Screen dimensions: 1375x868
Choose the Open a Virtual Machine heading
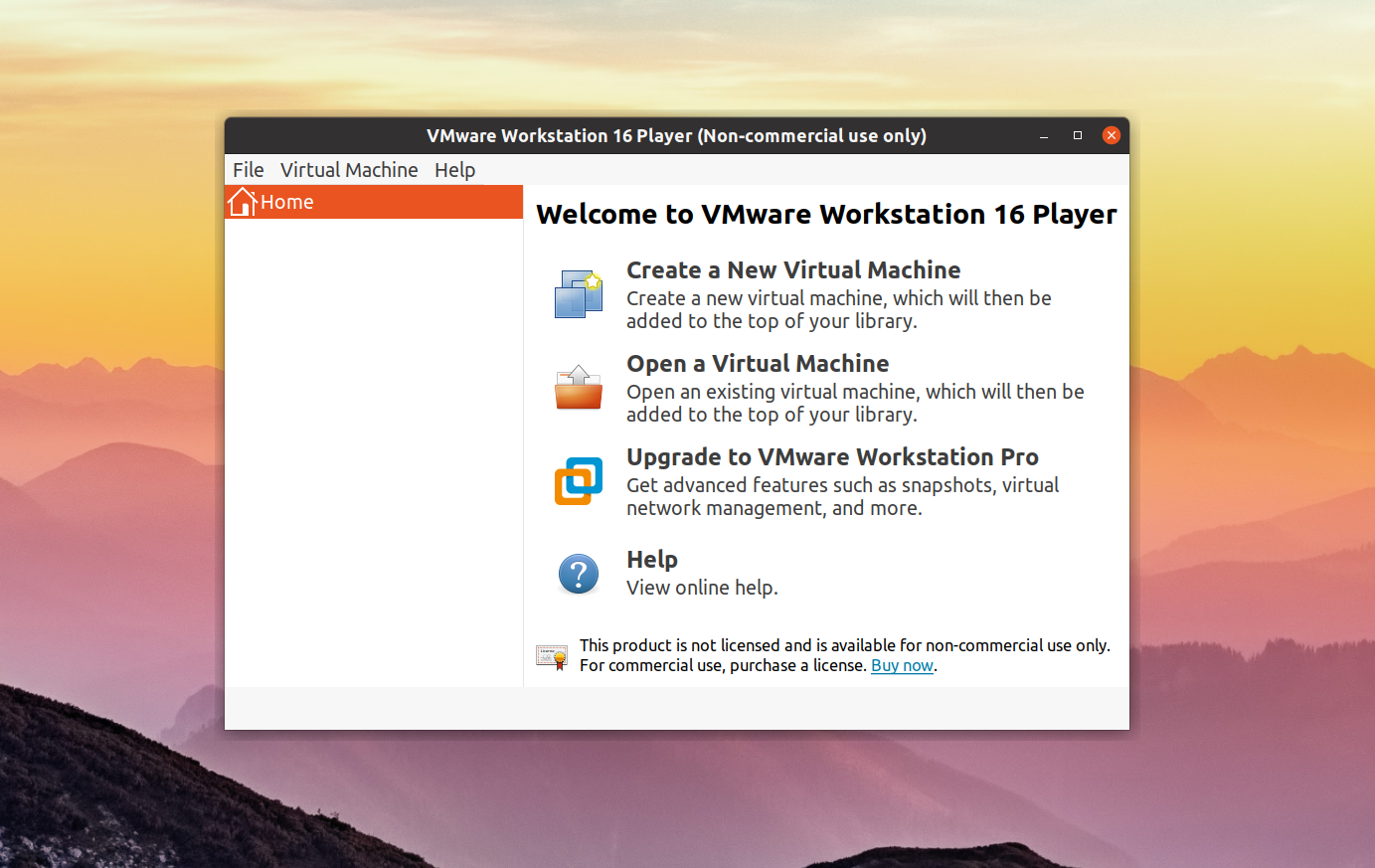pos(758,364)
